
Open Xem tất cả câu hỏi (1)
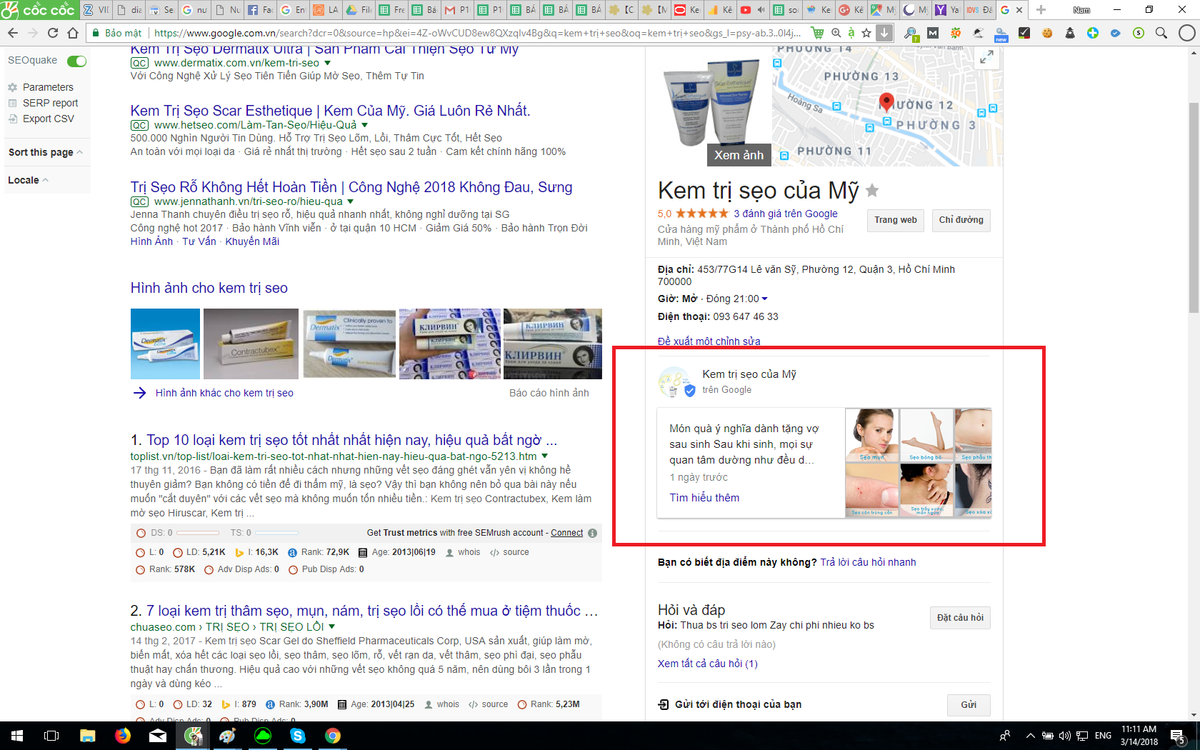pyautogui.click(x=707, y=664)
